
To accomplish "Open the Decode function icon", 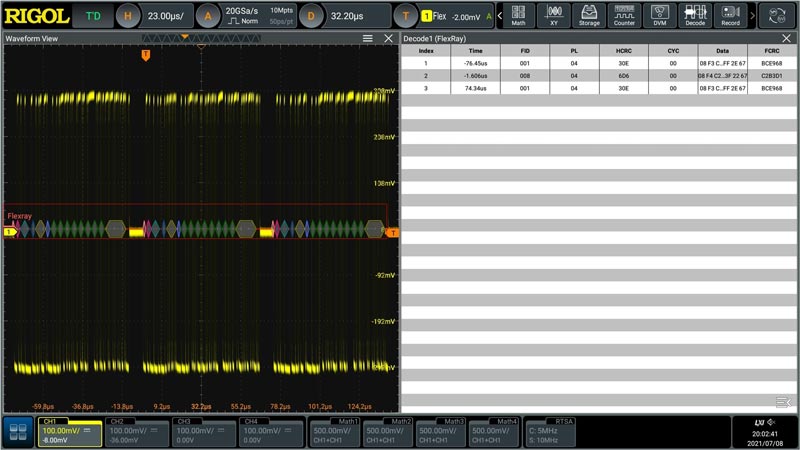I will [695, 16].
